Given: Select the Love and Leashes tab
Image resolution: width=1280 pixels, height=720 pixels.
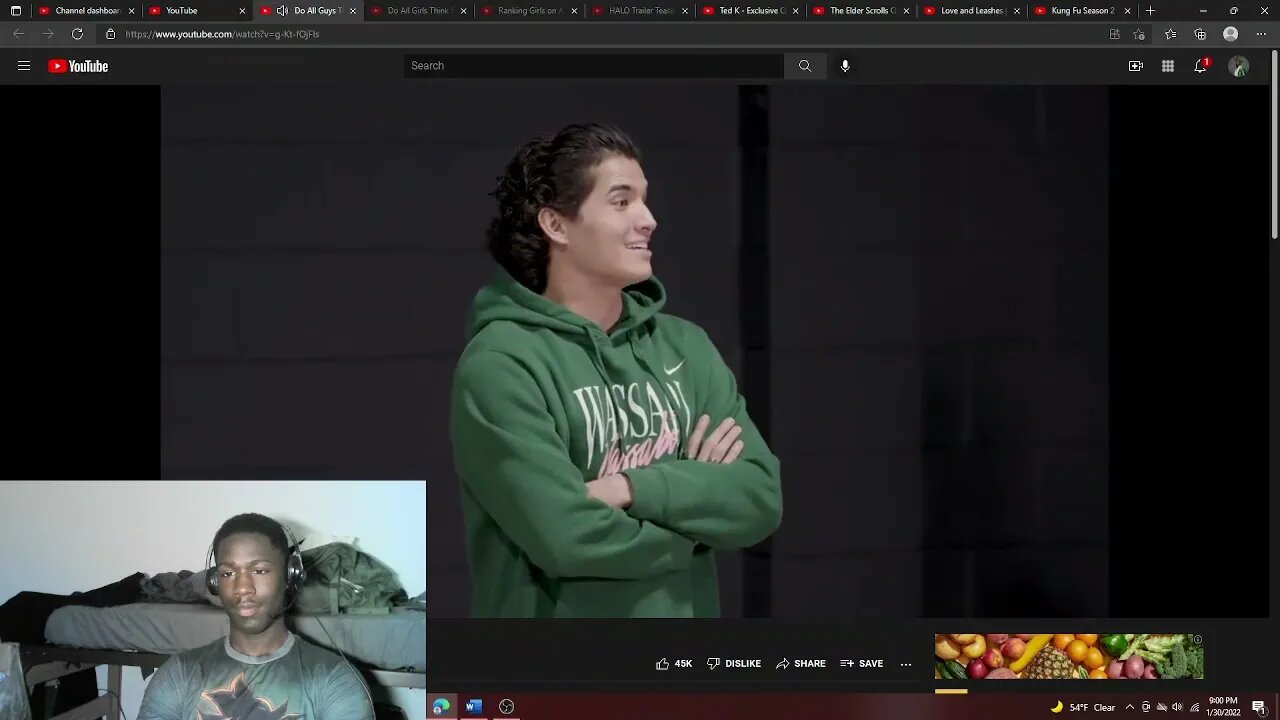Looking at the screenshot, I should [973, 11].
